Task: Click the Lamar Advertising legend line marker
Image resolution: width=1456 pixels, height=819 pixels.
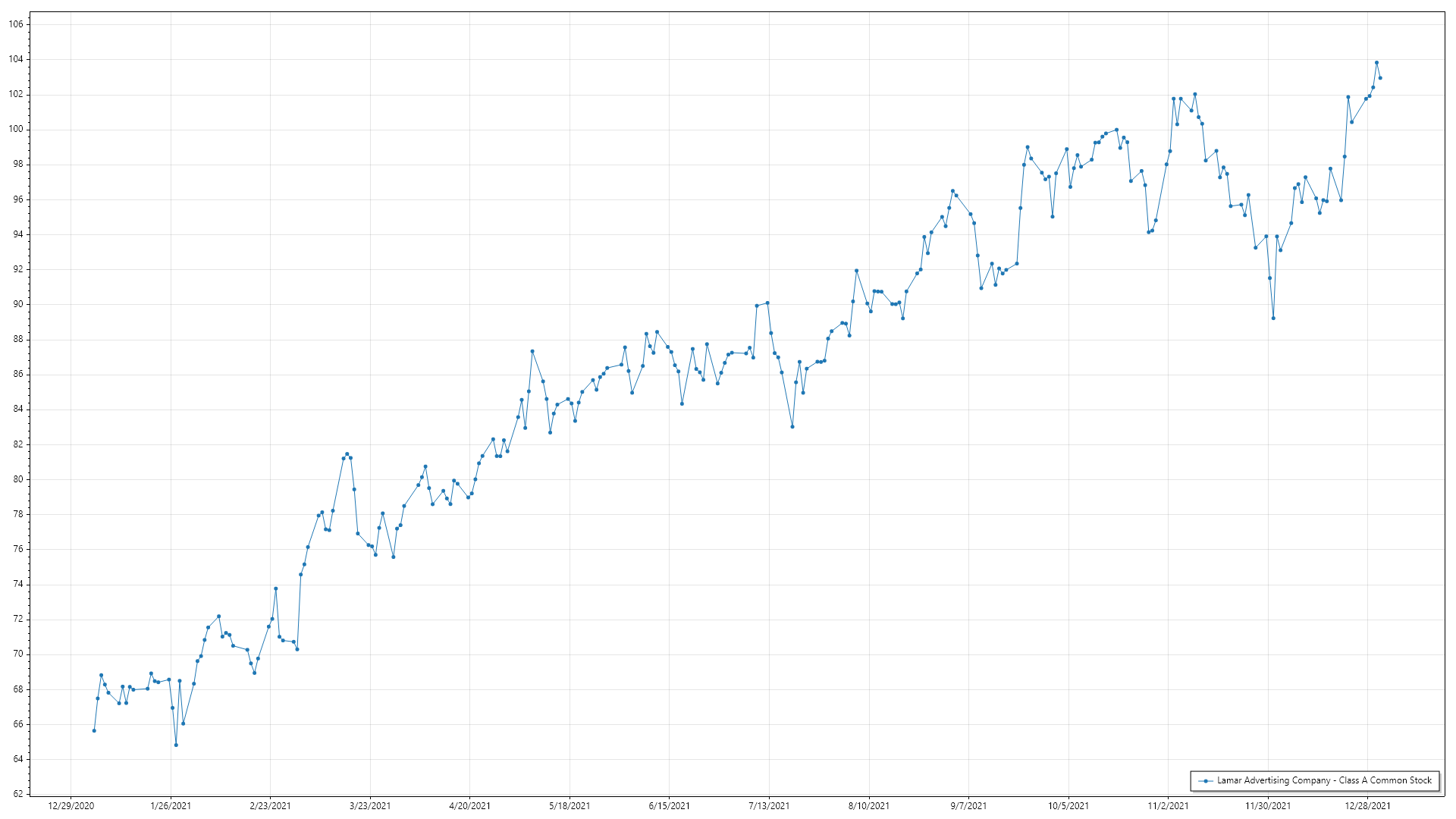Action: pyautogui.click(x=1205, y=780)
